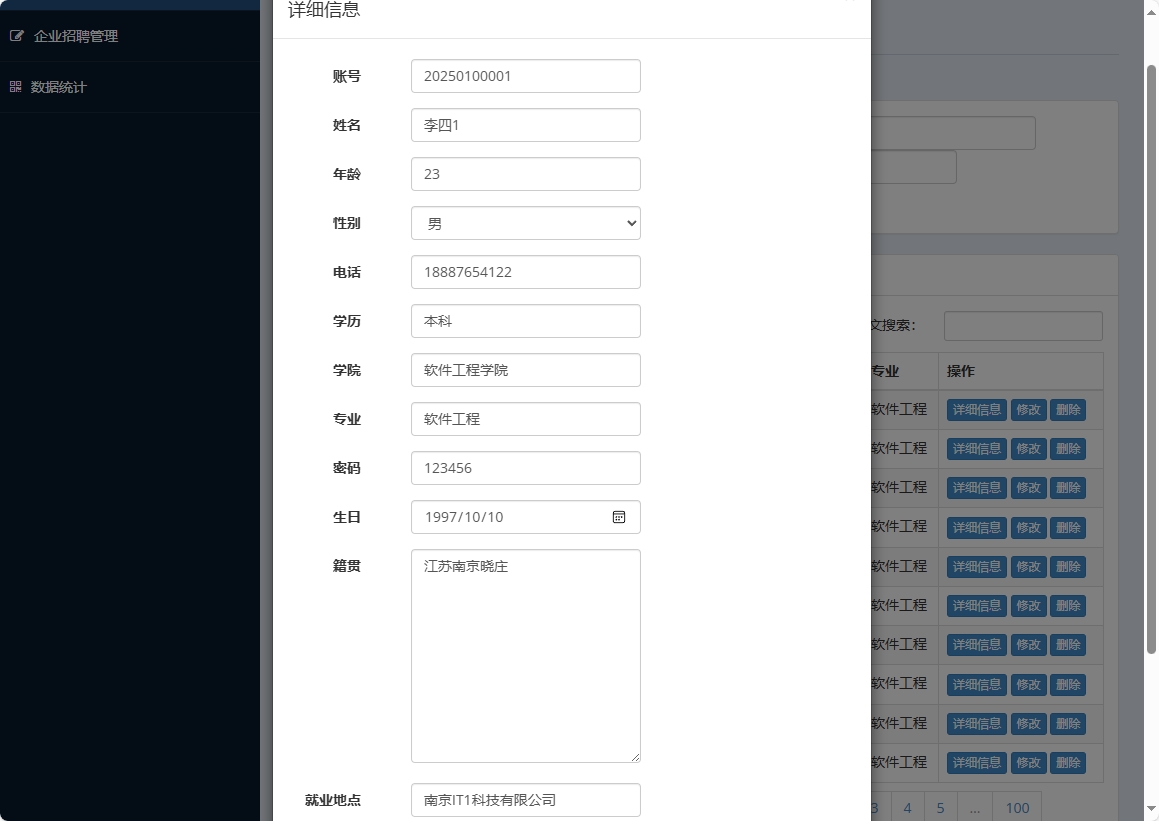
Task: Click the statistics grid icon beside 数据统计
Action: (x=15, y=87)
